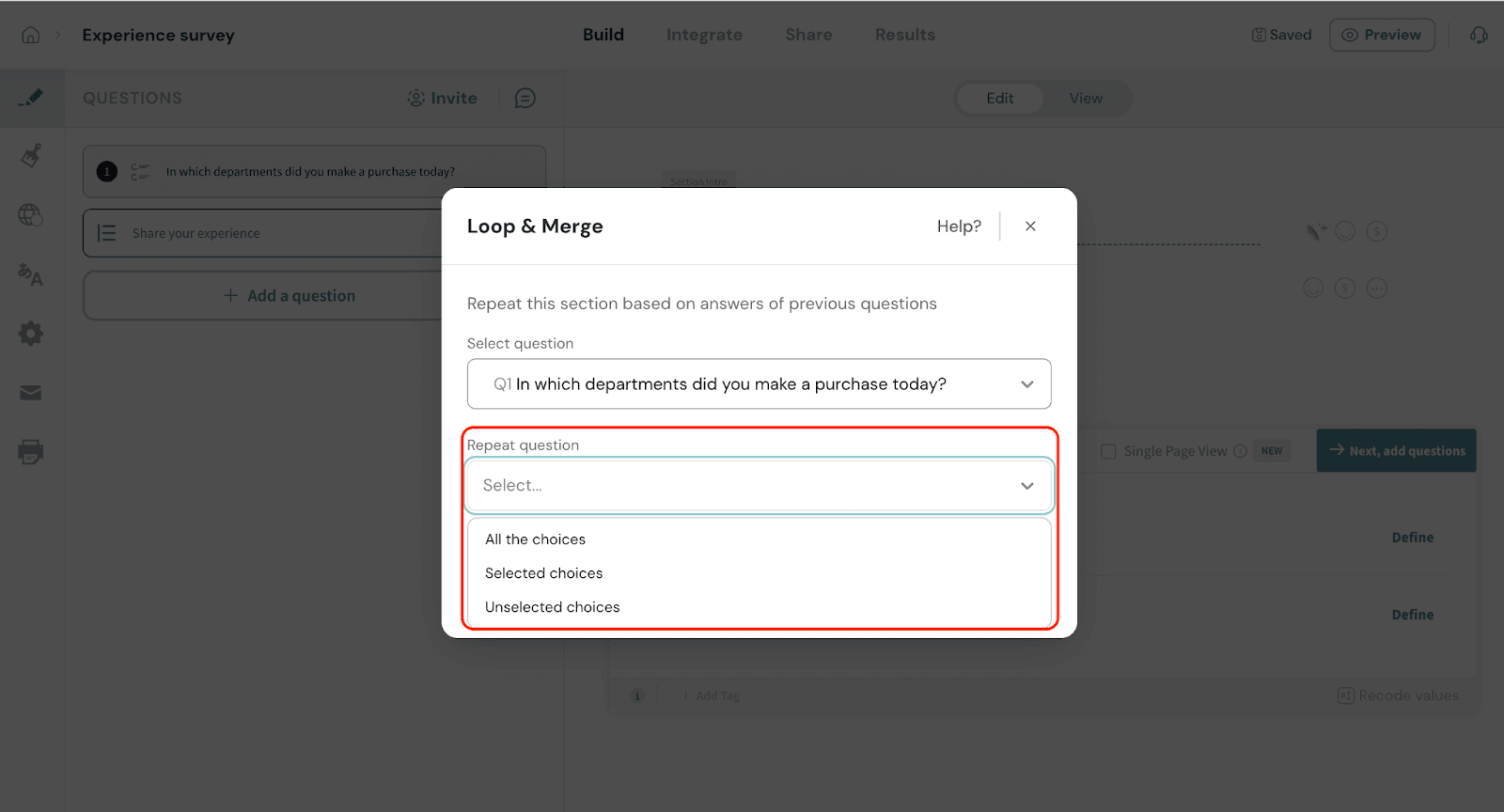Click the Help? link in dialog

(959, 226)
